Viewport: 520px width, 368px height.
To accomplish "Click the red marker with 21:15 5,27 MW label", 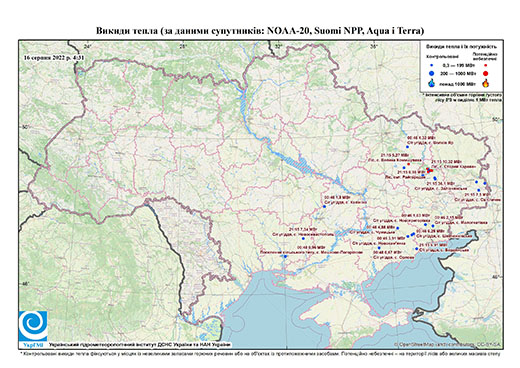I will [408, 164].
